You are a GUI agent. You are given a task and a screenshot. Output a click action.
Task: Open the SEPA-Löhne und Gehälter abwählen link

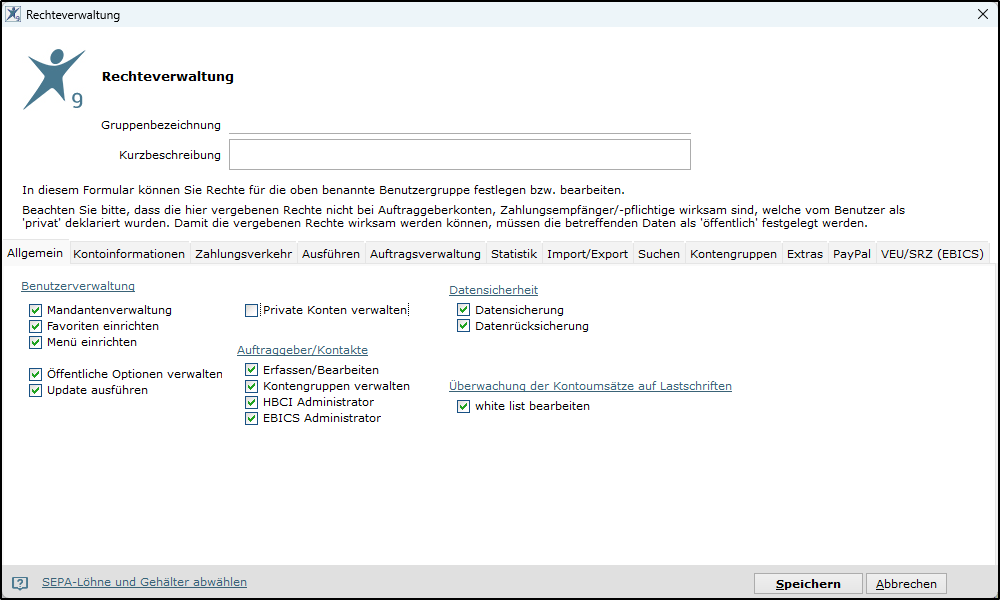144,582
